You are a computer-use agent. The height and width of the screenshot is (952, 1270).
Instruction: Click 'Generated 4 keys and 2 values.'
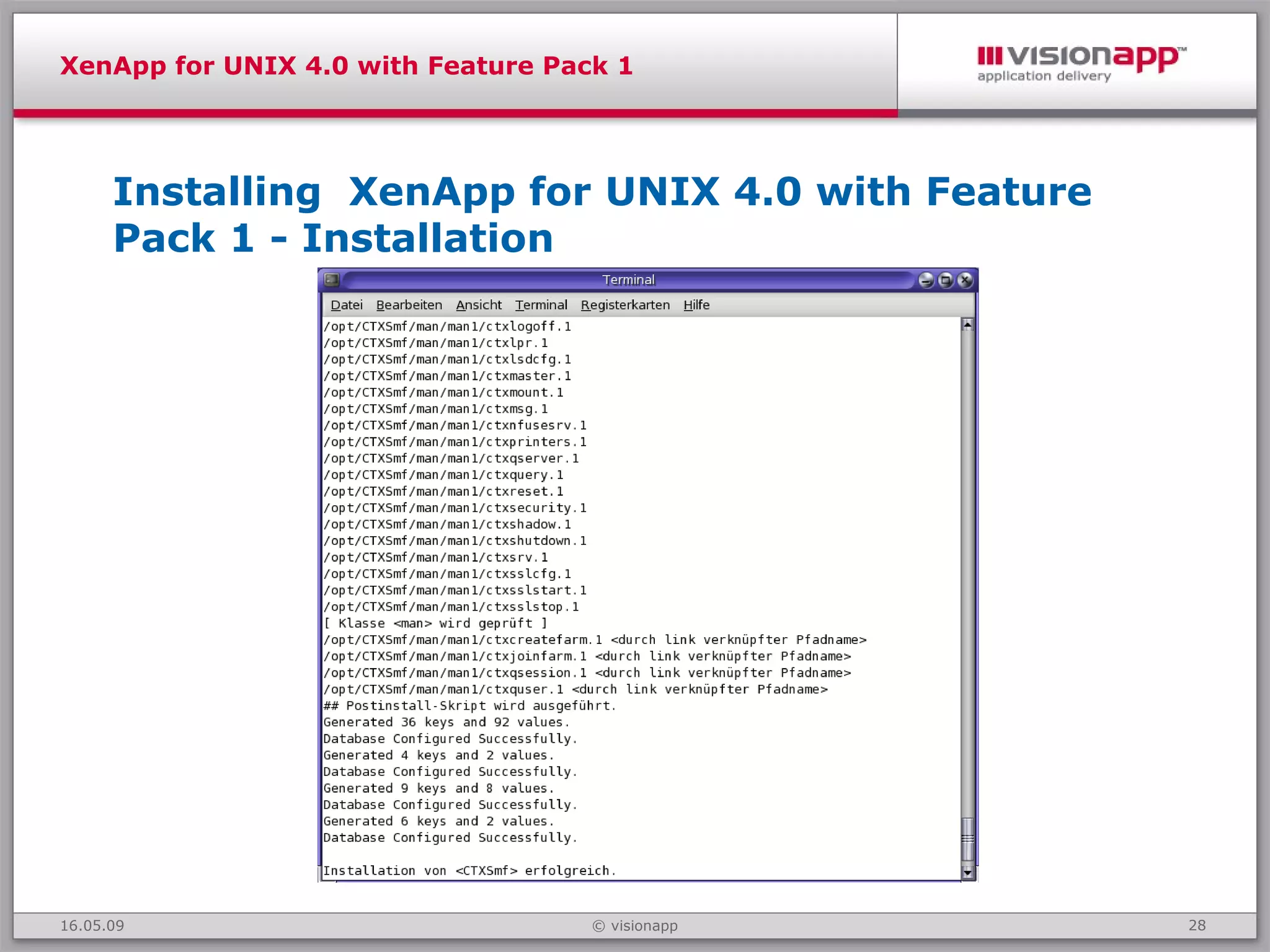(439, 756)
